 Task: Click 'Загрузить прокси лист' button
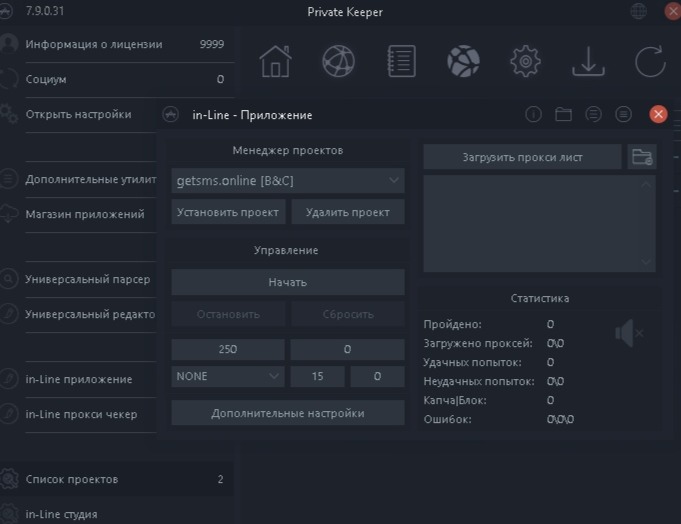point(522,157)
